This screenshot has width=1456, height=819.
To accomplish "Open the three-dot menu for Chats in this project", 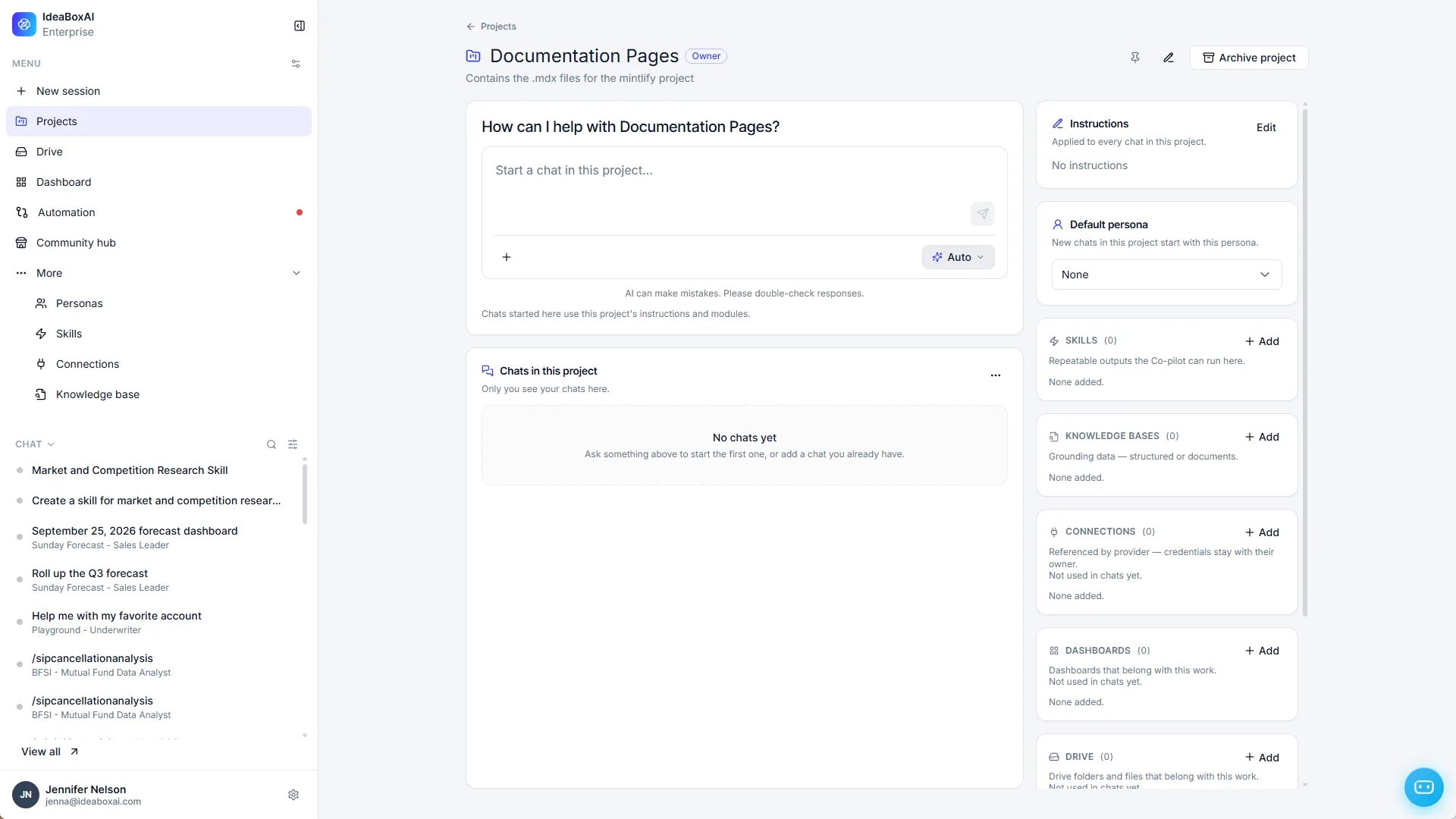I will point(996,375).
